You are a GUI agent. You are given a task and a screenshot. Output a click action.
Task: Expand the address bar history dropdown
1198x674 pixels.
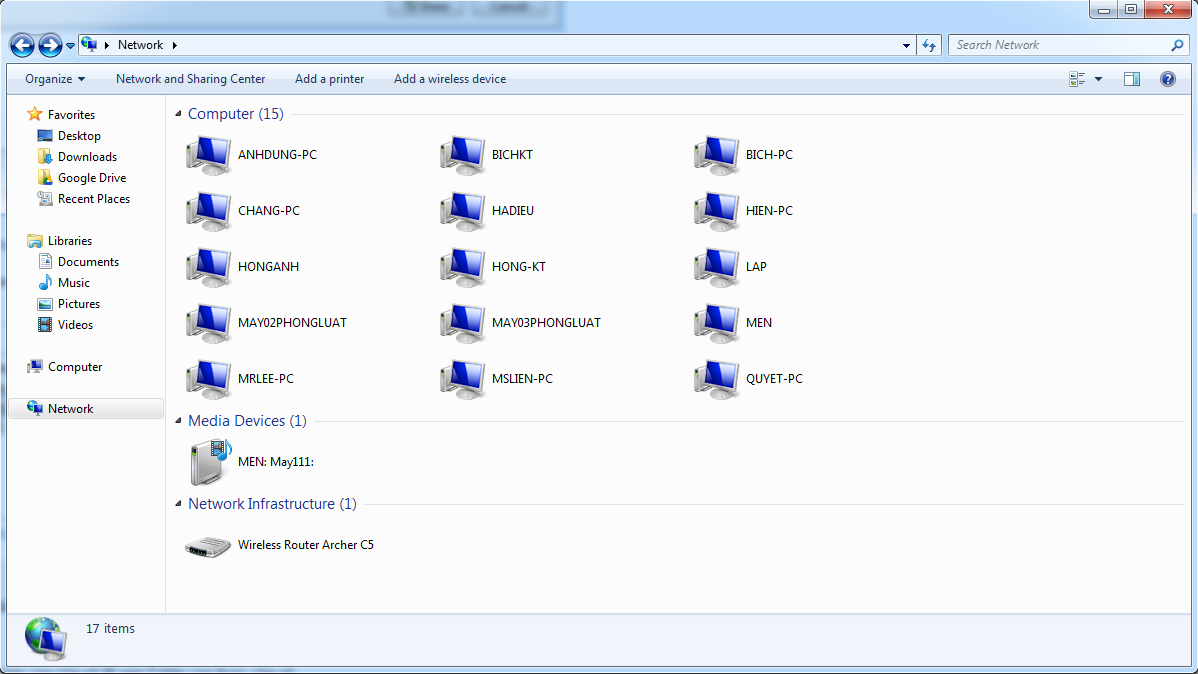coord(906,45)
